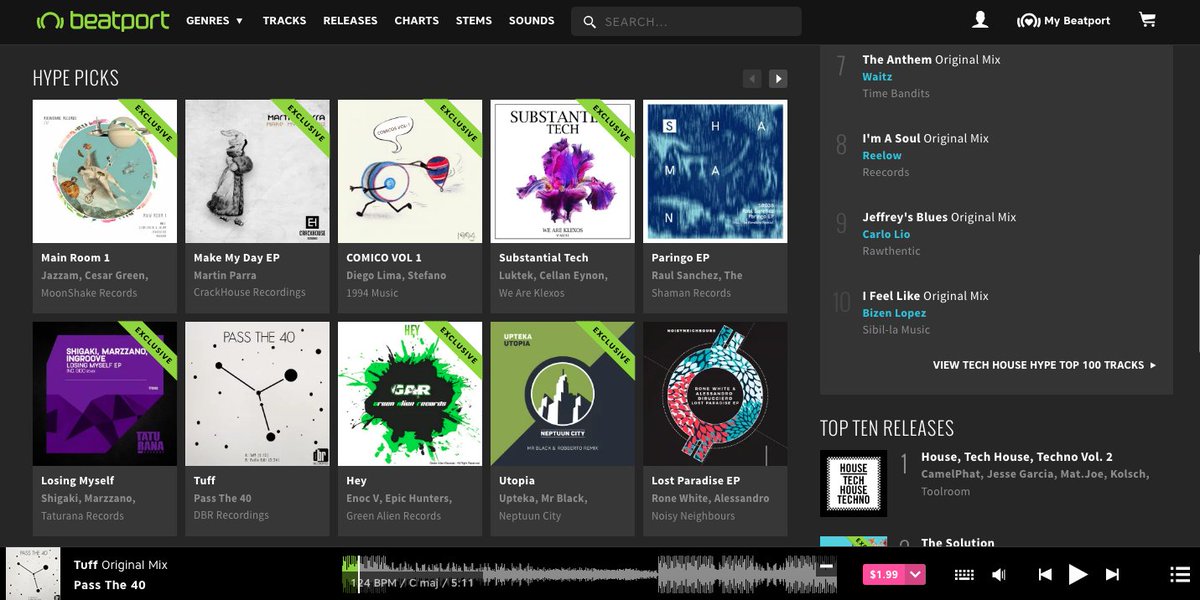1200x600 pixels.
Task: Open artist Waitz link
Action: point(877,76)
